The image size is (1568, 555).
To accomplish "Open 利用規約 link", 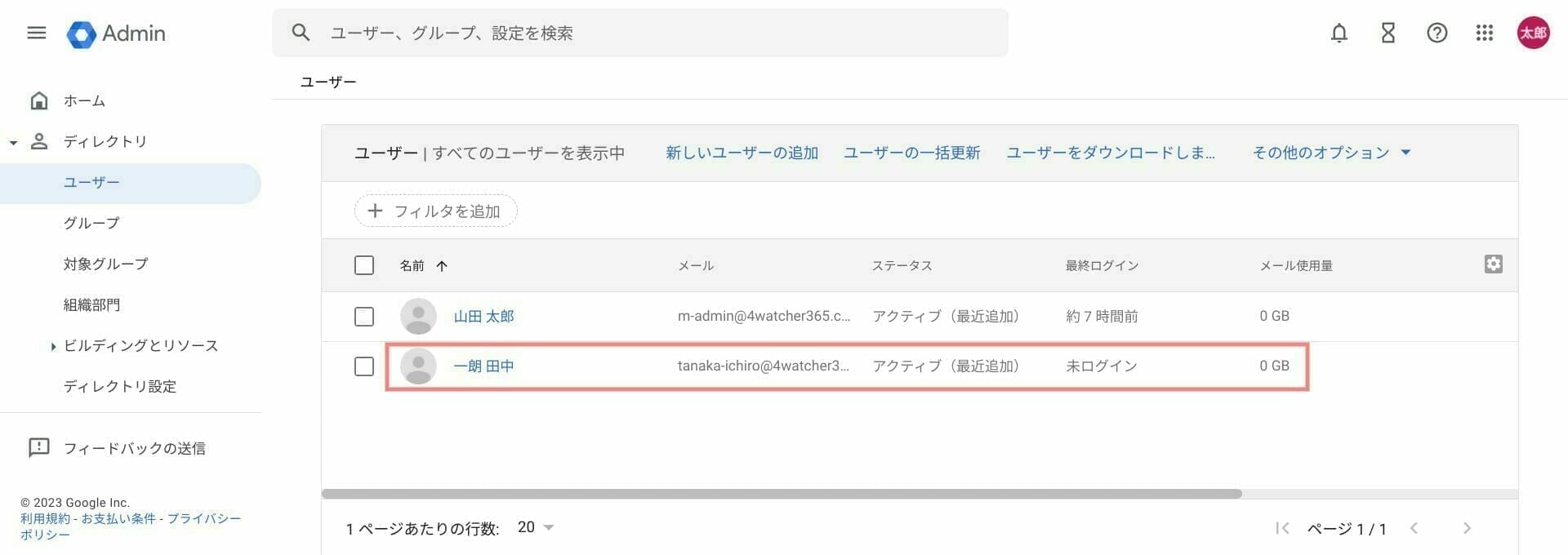I will [46, 518].
